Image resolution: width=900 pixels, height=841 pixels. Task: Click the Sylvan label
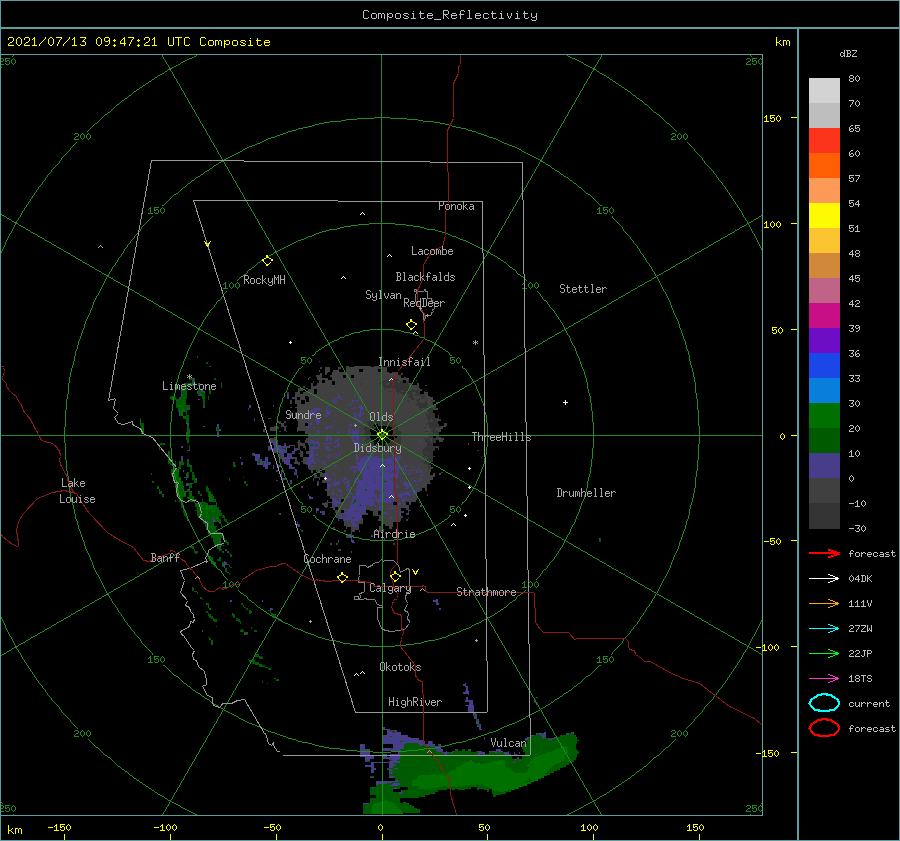point(383,295)
